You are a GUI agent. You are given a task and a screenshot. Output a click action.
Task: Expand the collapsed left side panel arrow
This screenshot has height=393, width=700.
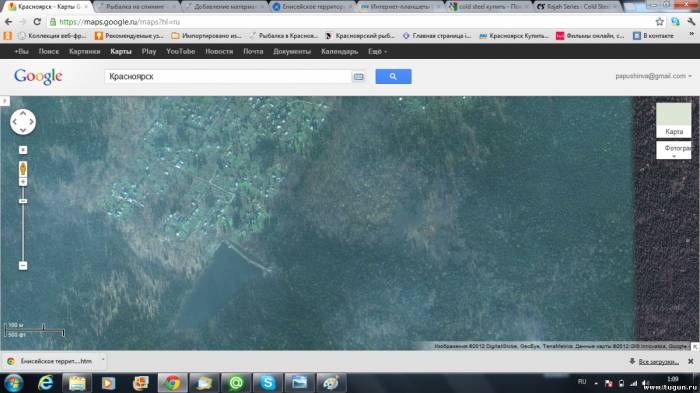click(x=4, y=101)
